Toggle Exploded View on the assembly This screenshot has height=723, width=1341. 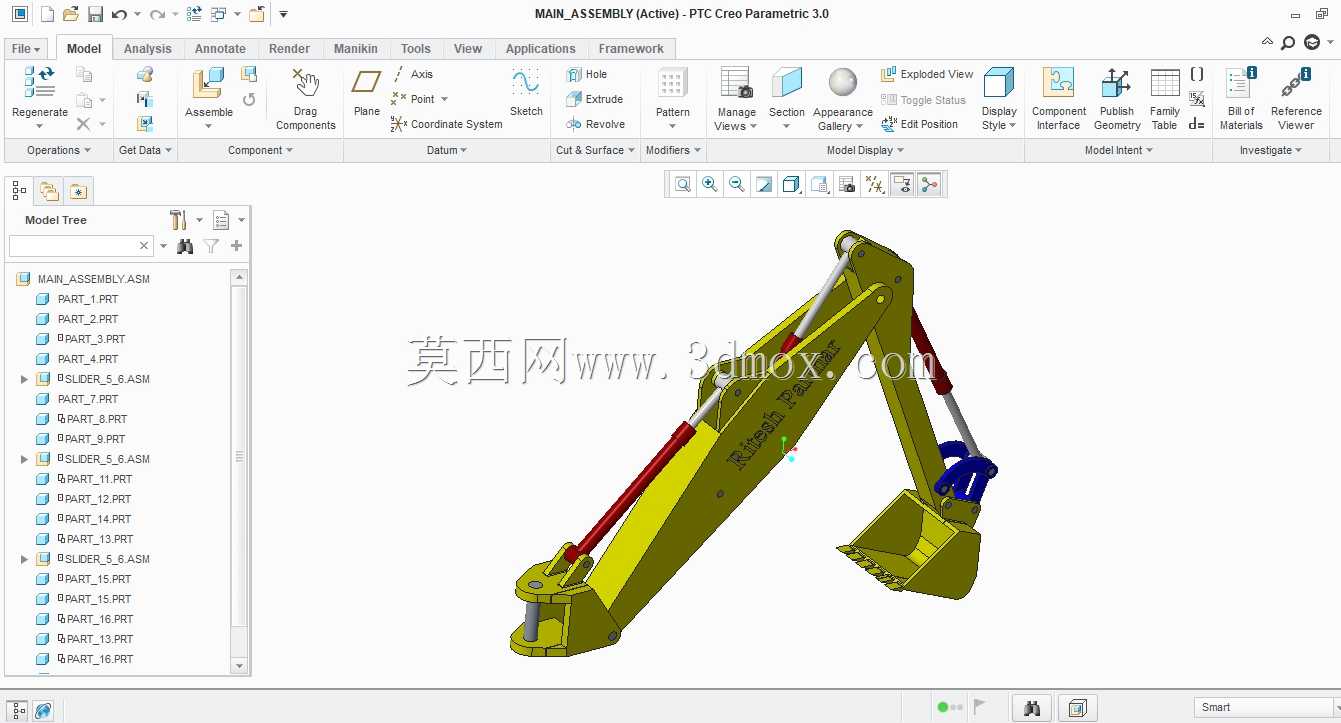tap(927, 74)
